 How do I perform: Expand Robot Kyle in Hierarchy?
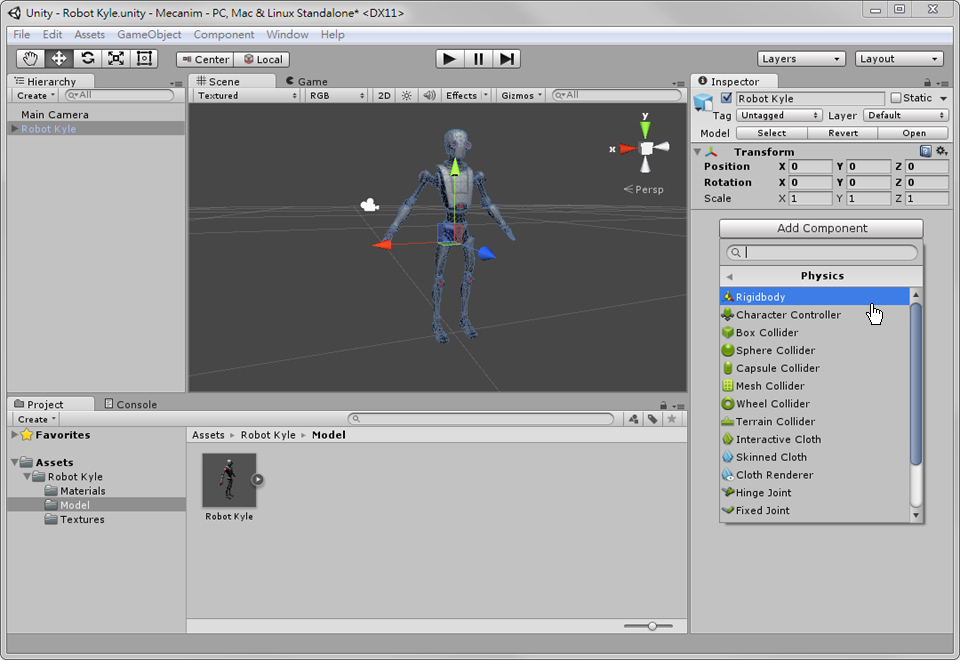click(x=15, y=129)
